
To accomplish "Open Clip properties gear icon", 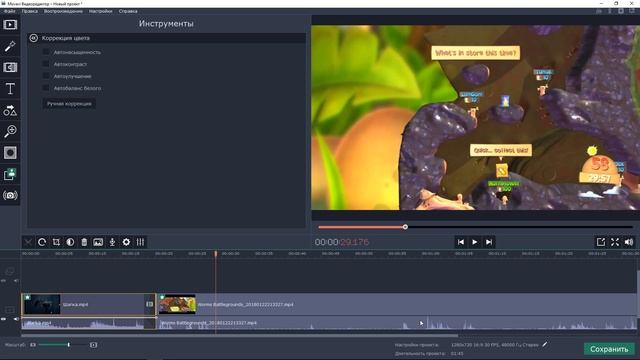I will point(126,242).
